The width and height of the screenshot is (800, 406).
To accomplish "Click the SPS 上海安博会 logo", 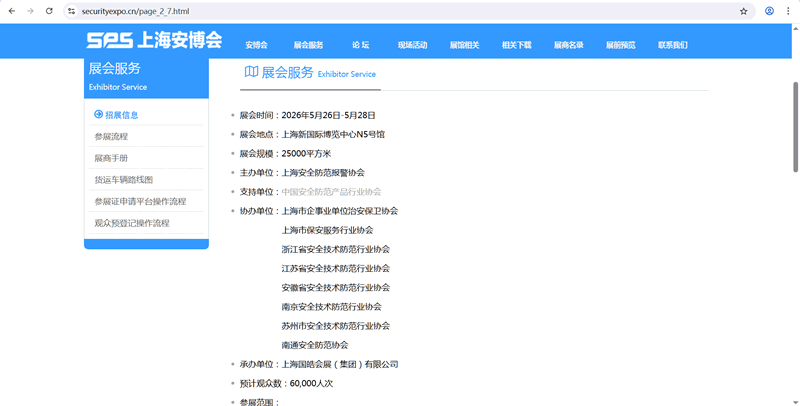I will click(x=154, y=41).
